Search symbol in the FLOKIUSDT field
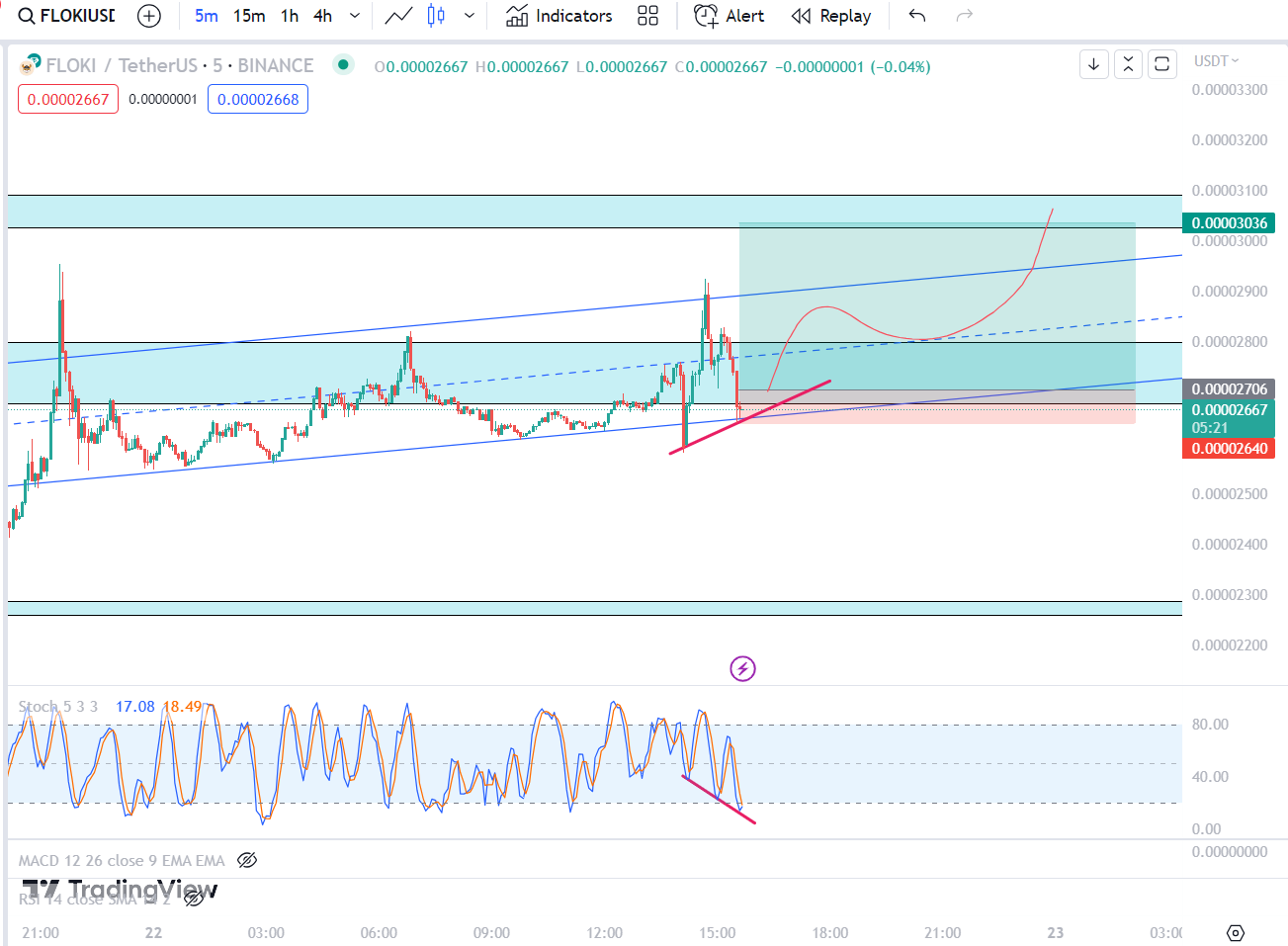Image resolution: width=1288 pixels, height=946 pixels. [67, 16]
